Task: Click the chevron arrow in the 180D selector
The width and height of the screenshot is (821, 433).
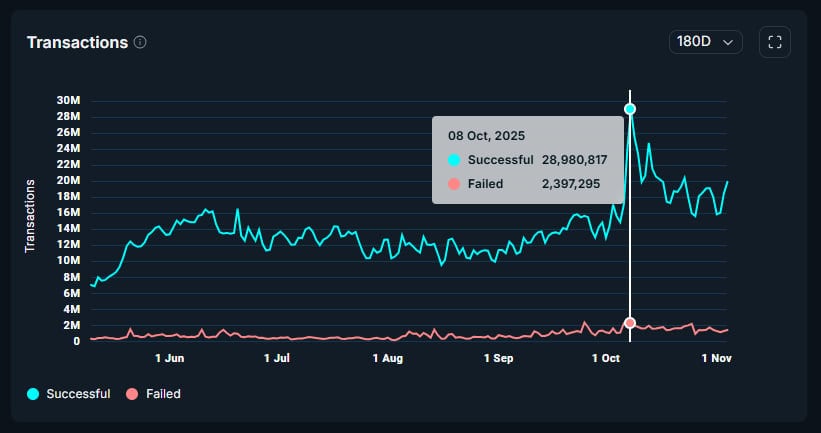Action: point(728,42)
